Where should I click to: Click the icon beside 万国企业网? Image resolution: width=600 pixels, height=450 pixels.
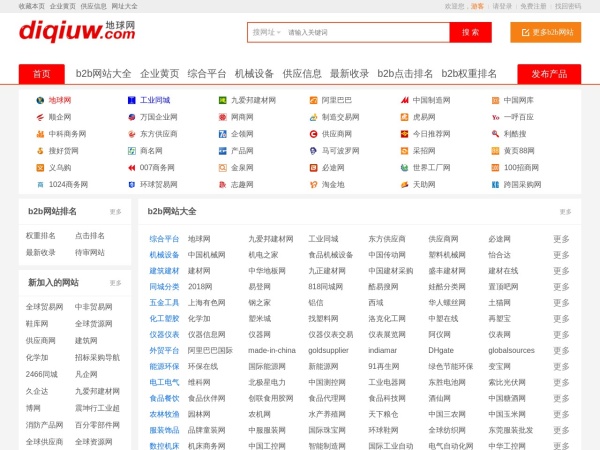coord(132,117)
